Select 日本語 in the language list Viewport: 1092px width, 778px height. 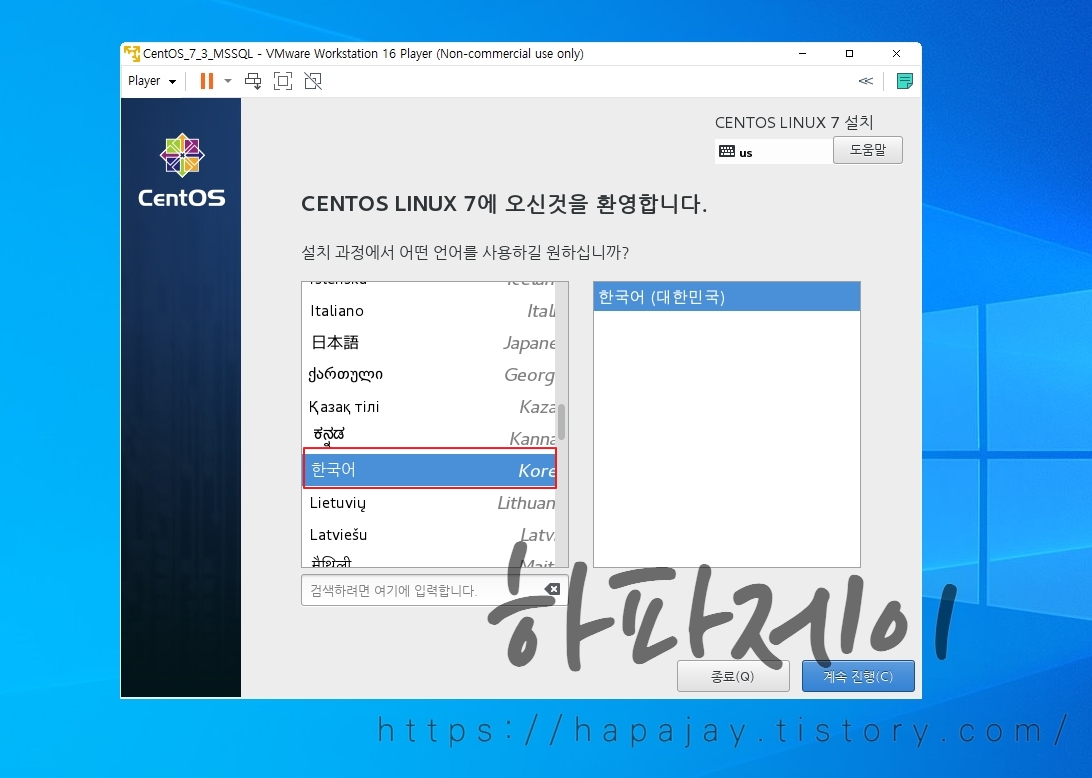[430, 343]
